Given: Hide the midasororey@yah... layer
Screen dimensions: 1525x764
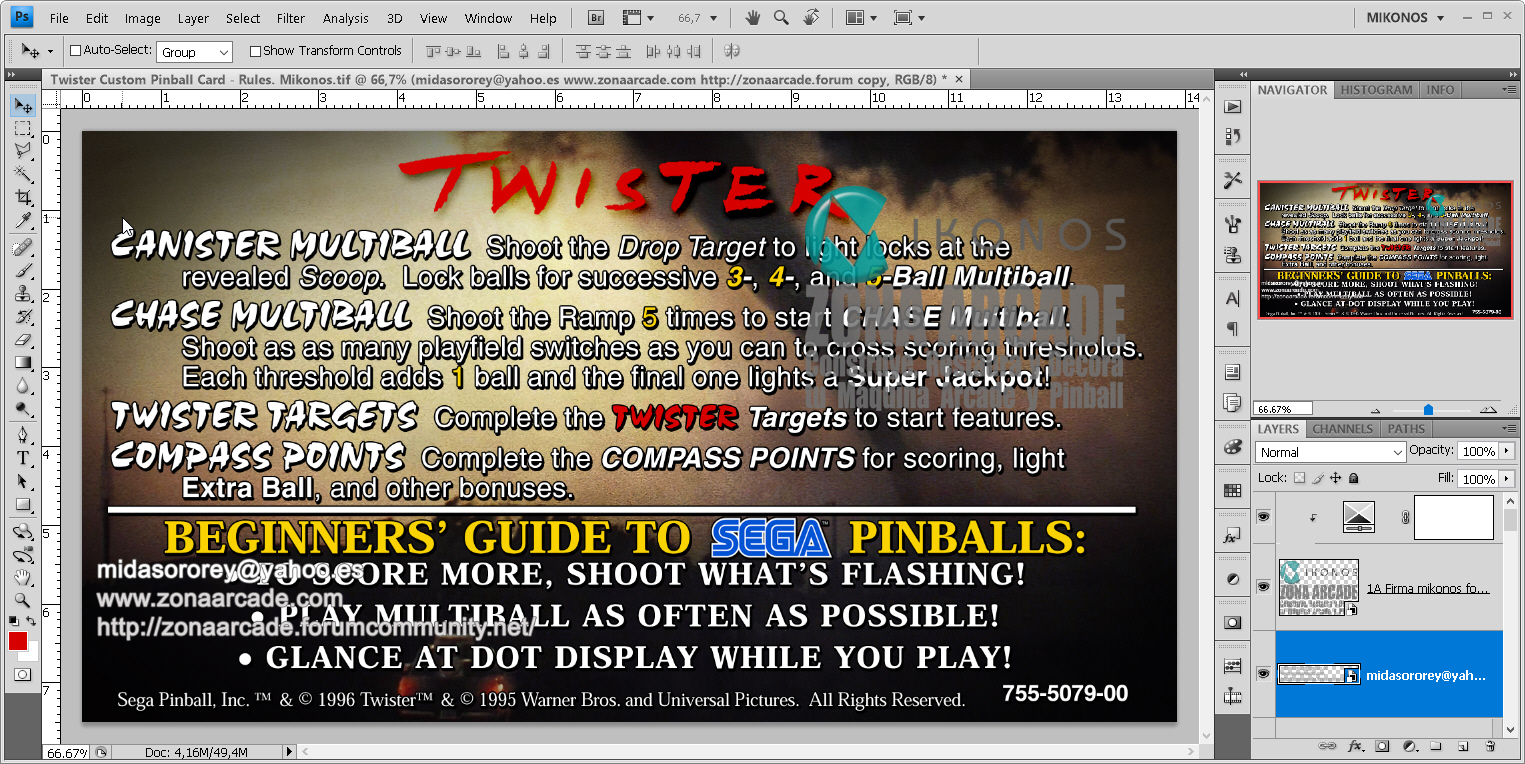Looking at the screenshot, I should click(1264, 675).
